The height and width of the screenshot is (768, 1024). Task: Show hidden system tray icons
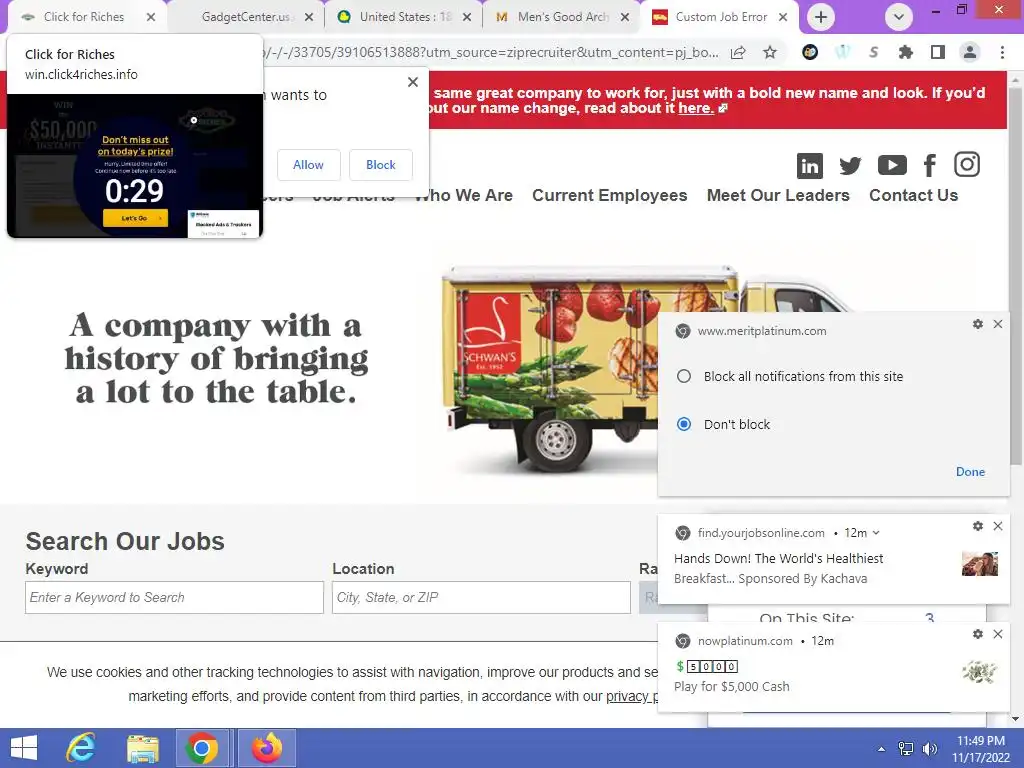click(882, 749)
